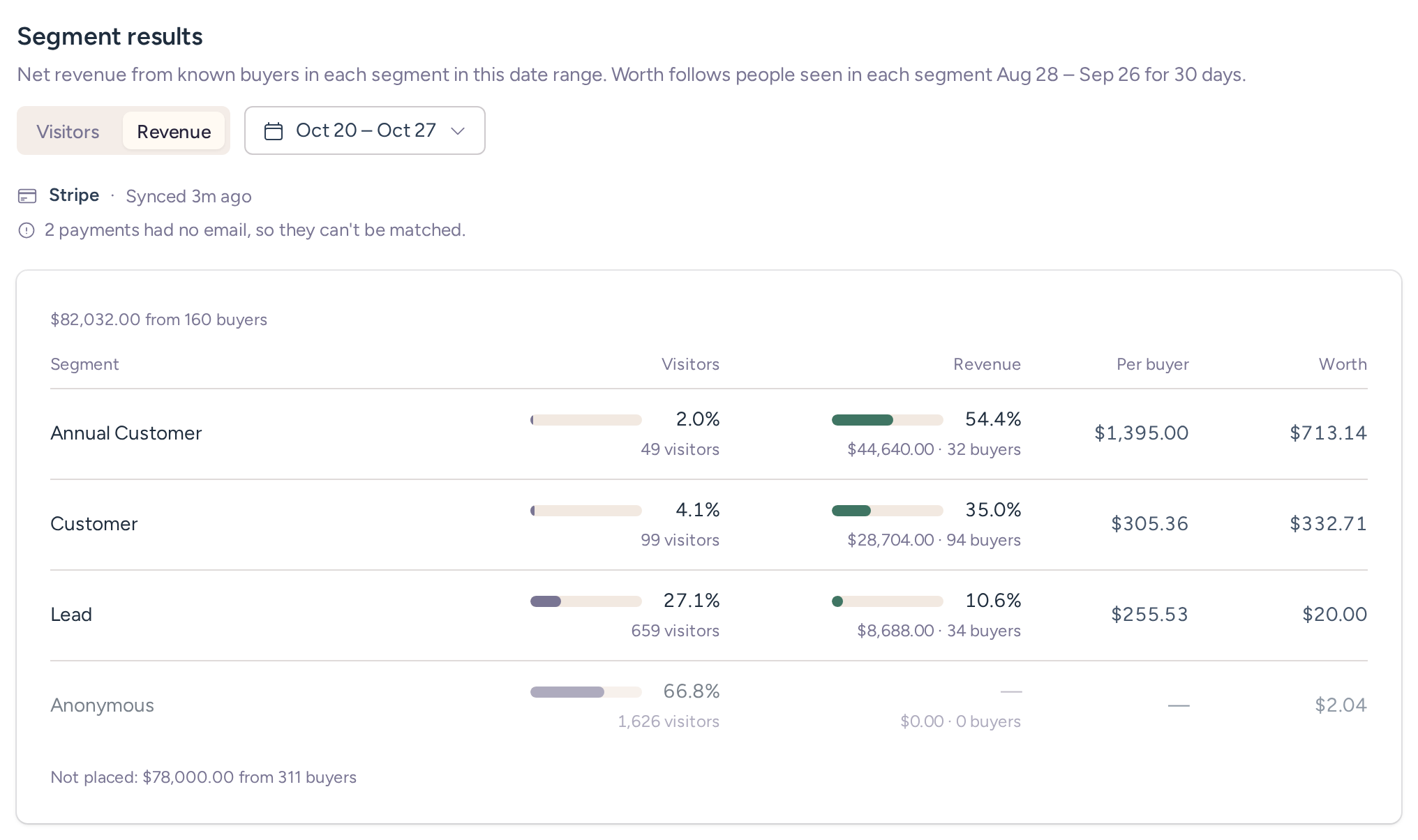The width and height of the screenshot is (1418, 840).
Task: Click the Segment results heading
Action: click(x=110, y=36)
